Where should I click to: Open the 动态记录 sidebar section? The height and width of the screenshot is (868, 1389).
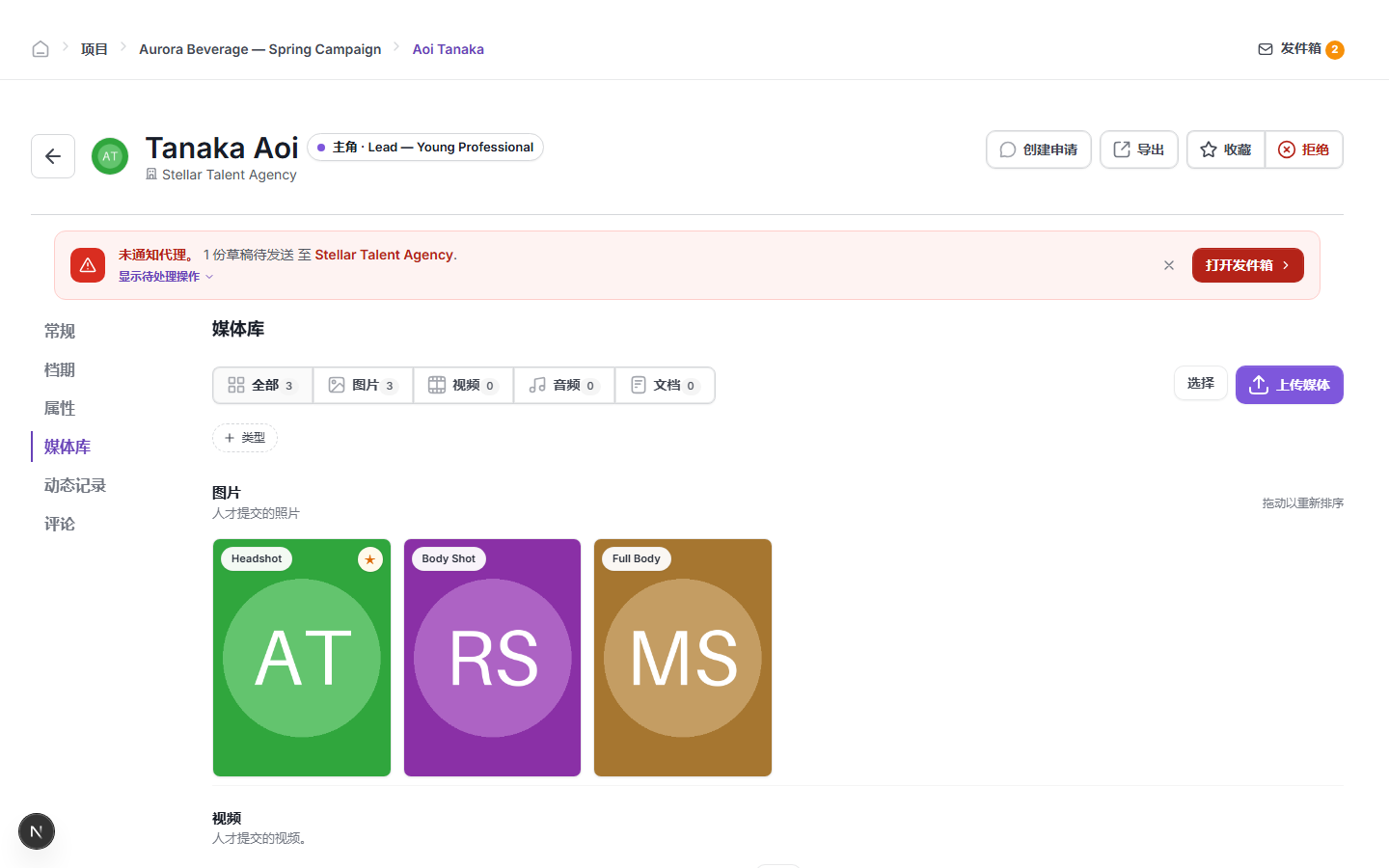click(x=75, y=485)
